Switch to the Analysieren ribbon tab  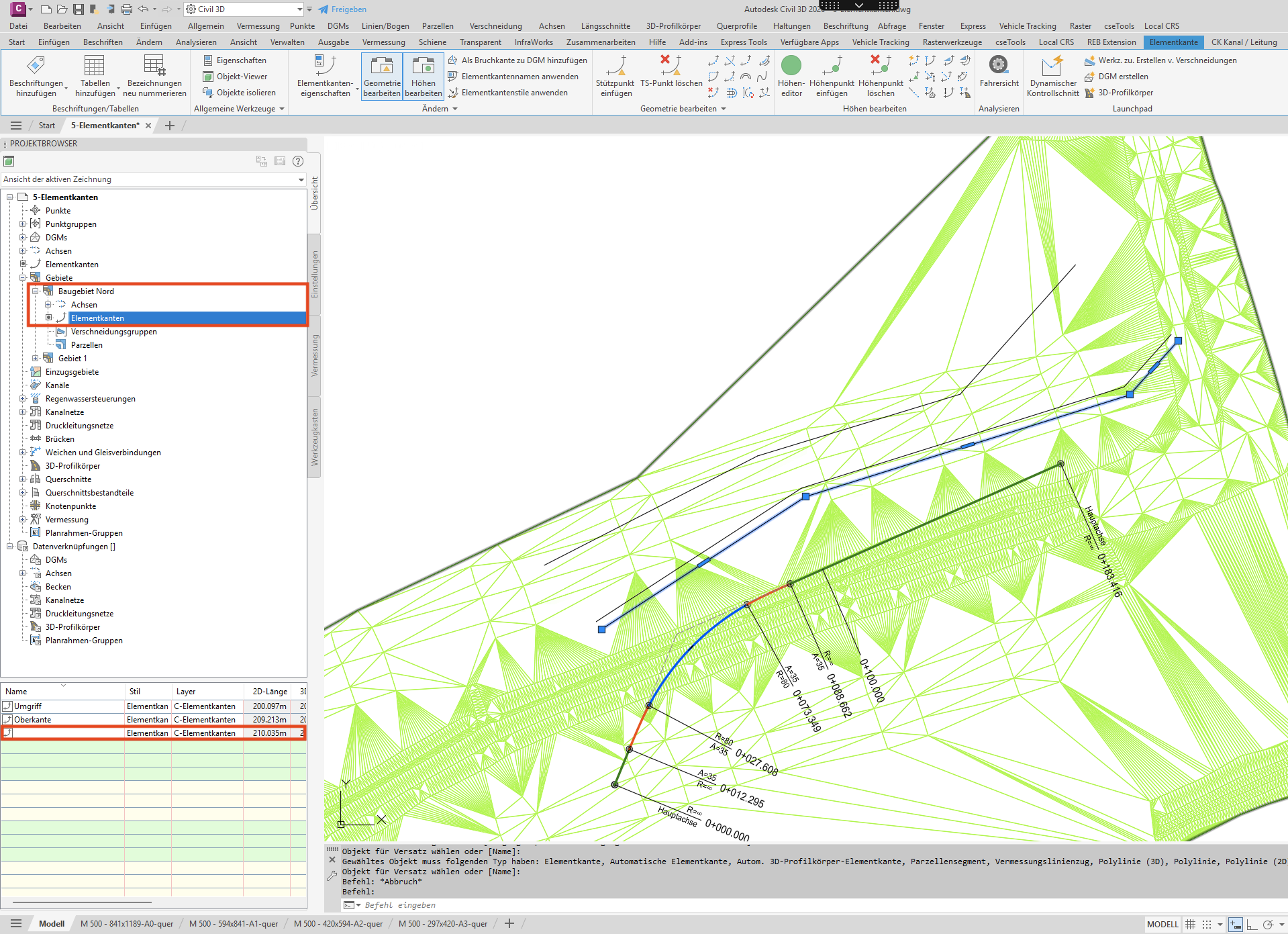(x=196, y=42)
